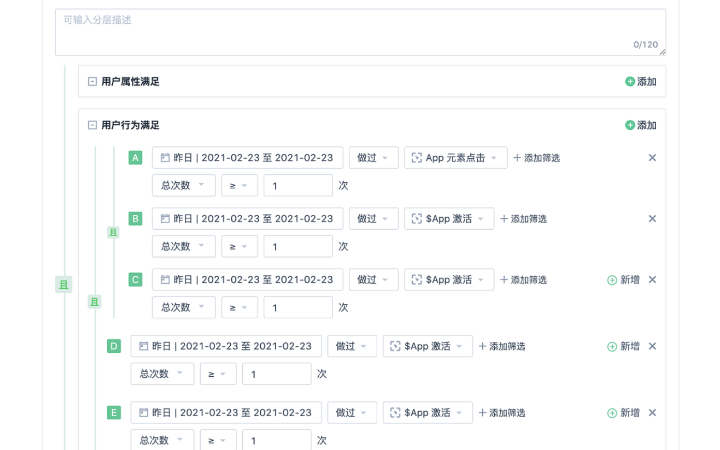The width and height of the screenshot is (720, 450).
Task: Click 添加筛选 on condition A row
Action: point(536,158)
